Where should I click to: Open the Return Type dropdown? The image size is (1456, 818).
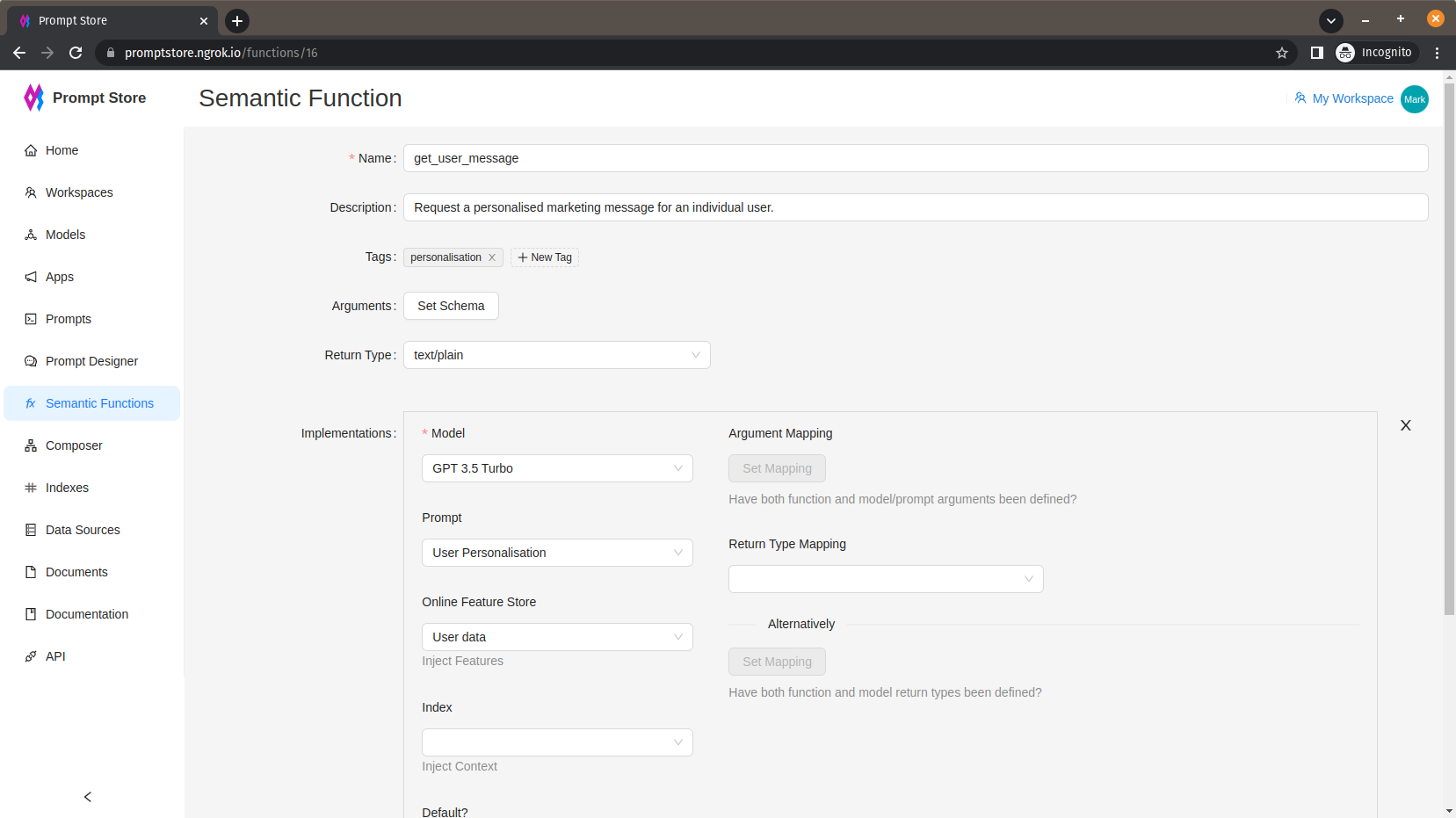(x=557, y=355)
